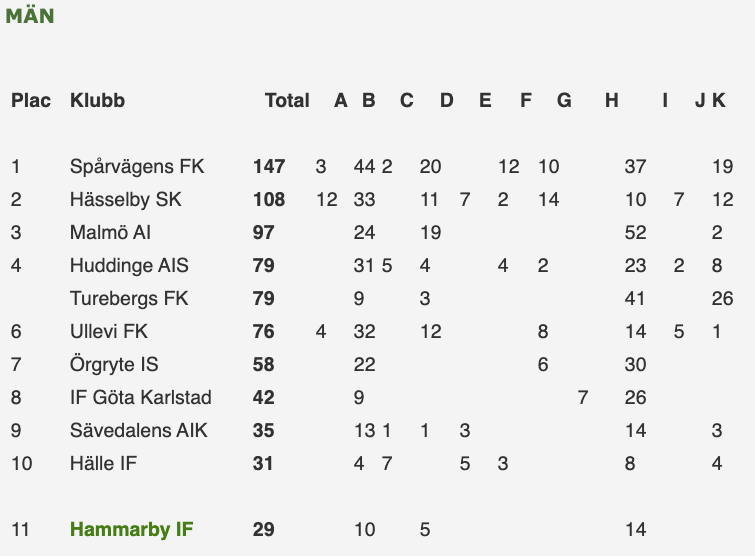This screenshot has width=755, height=556.
Task: Select Hässelby SK total of 108
Action: [269, 200]
